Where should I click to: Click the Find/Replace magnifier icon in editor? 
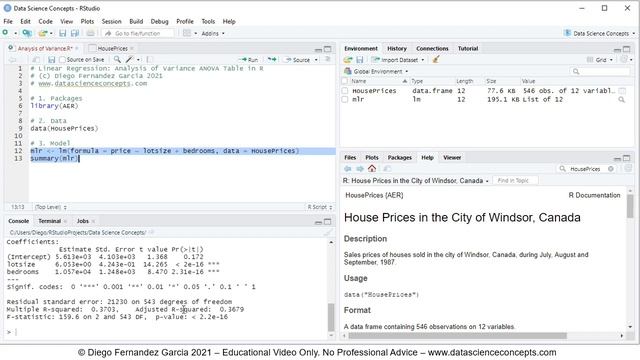point(117,60)
